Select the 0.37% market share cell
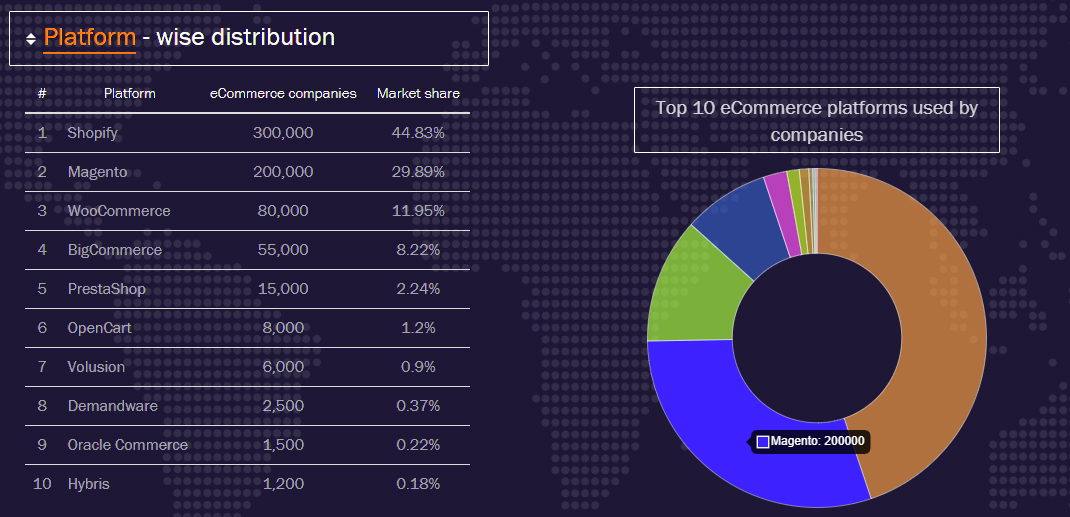Viewport: 1070px width, 517px height. [418, 406]
